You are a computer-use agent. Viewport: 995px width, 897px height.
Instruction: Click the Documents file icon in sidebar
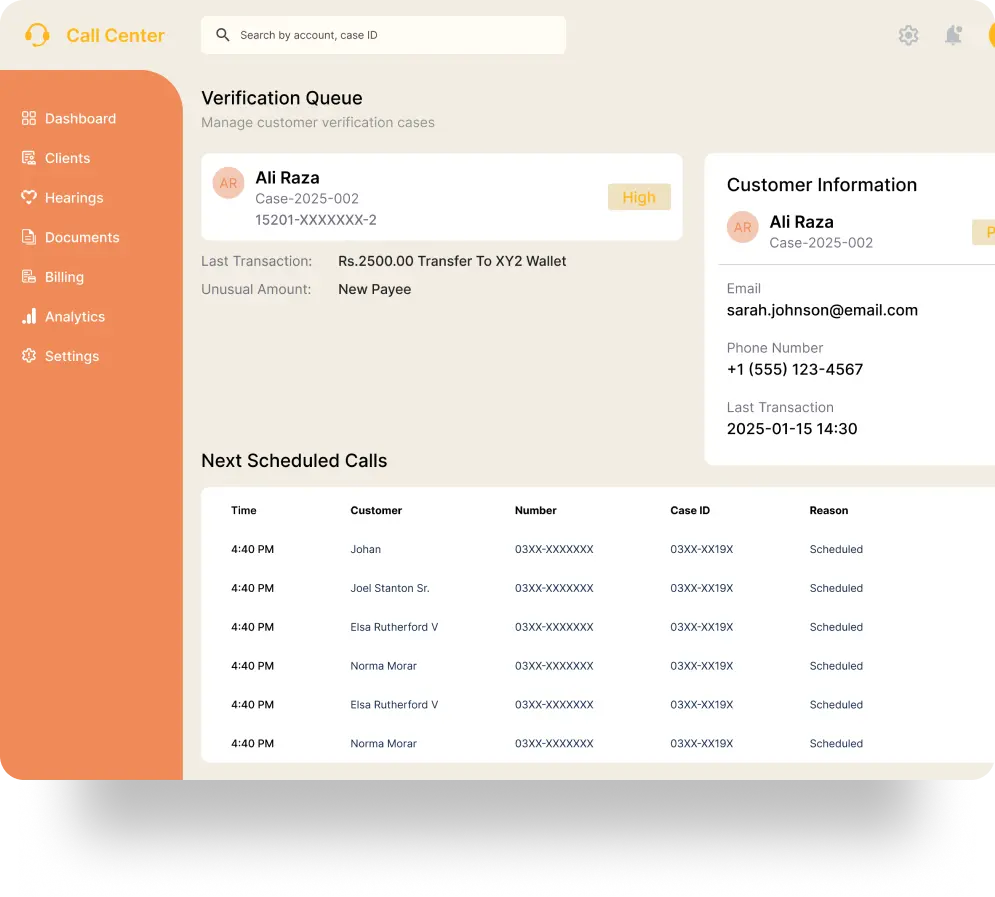29,237
